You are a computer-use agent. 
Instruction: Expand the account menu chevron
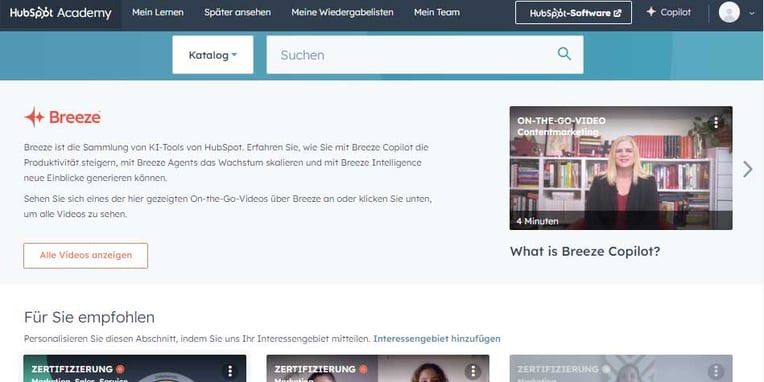[751, 14]
